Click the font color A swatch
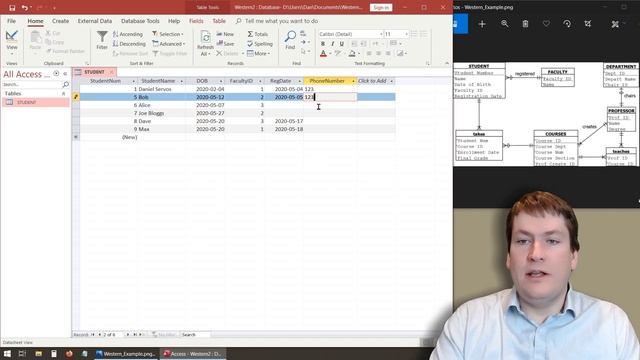 point(323,53)
